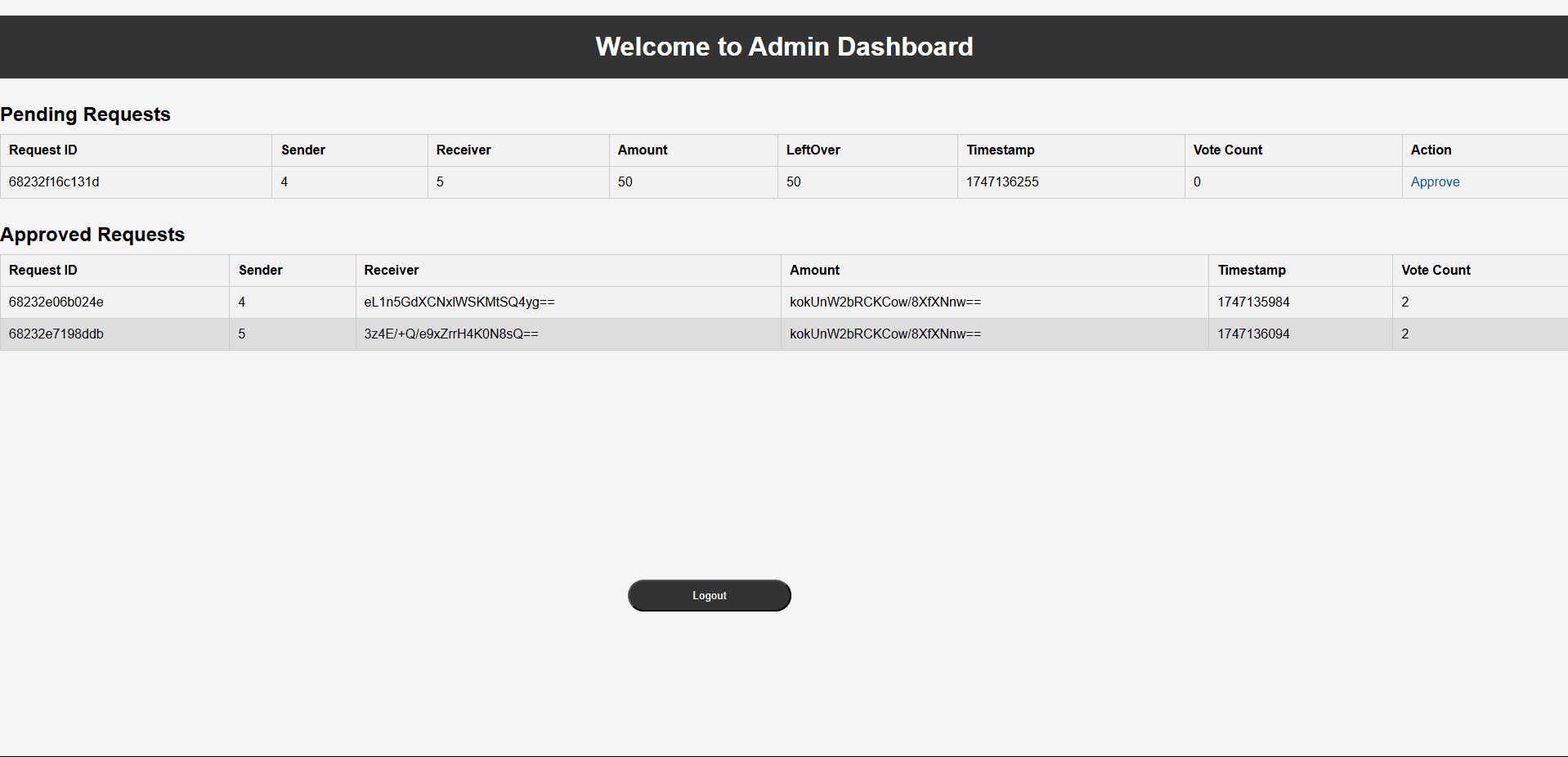The width and height of the screenshot is (1568, 757).
Task: Click the approved timestamp 1747135984
Action: pyautogui.click(x=1253, y=302)
